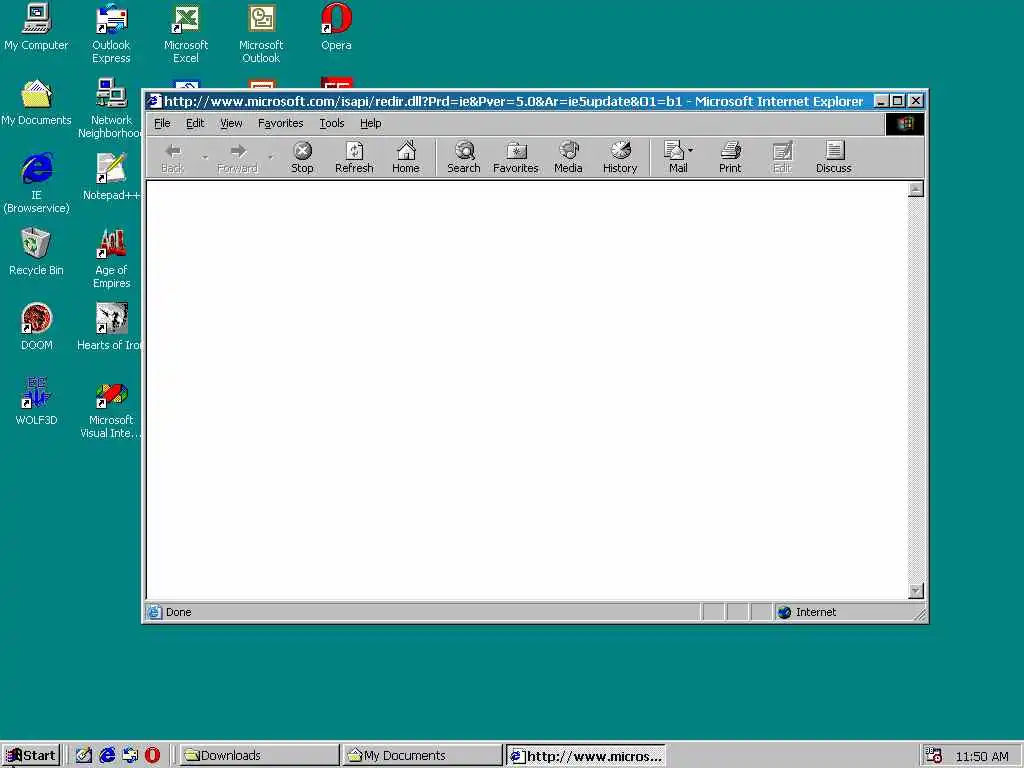Click the IE window resize grip
The height and width of the screenshot is (768, 1024).
click(x=920, y=613)
